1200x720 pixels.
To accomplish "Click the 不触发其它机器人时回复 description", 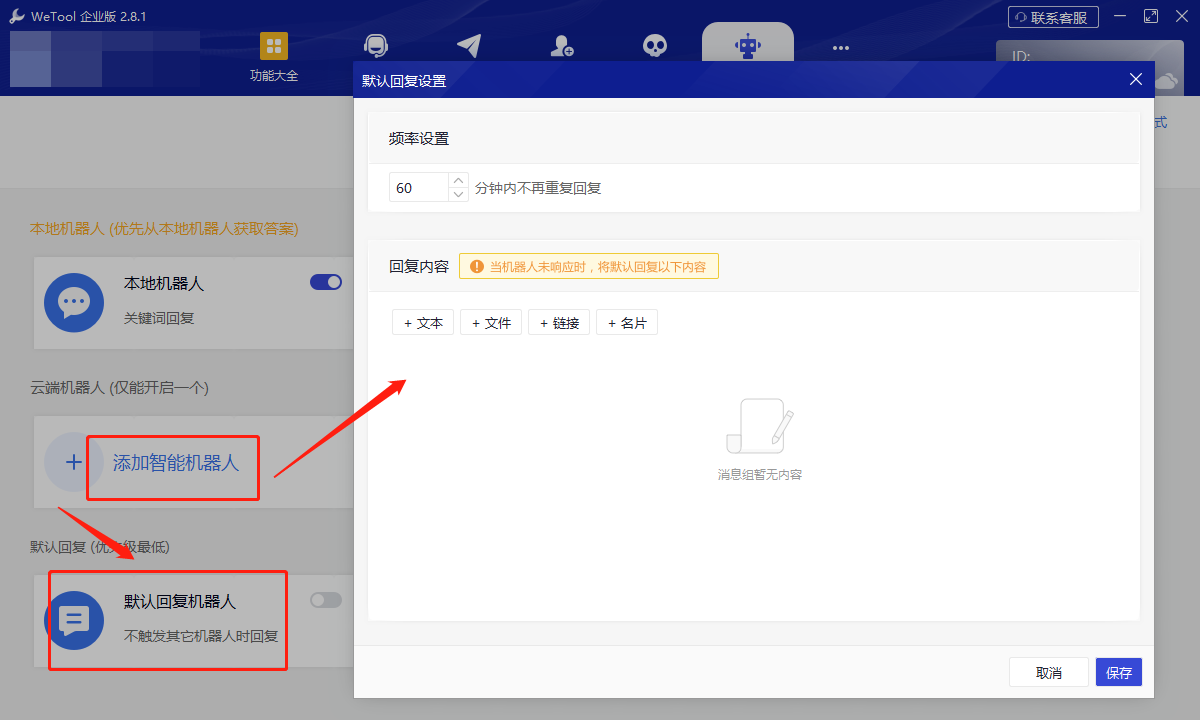I will tap(201, 636).
